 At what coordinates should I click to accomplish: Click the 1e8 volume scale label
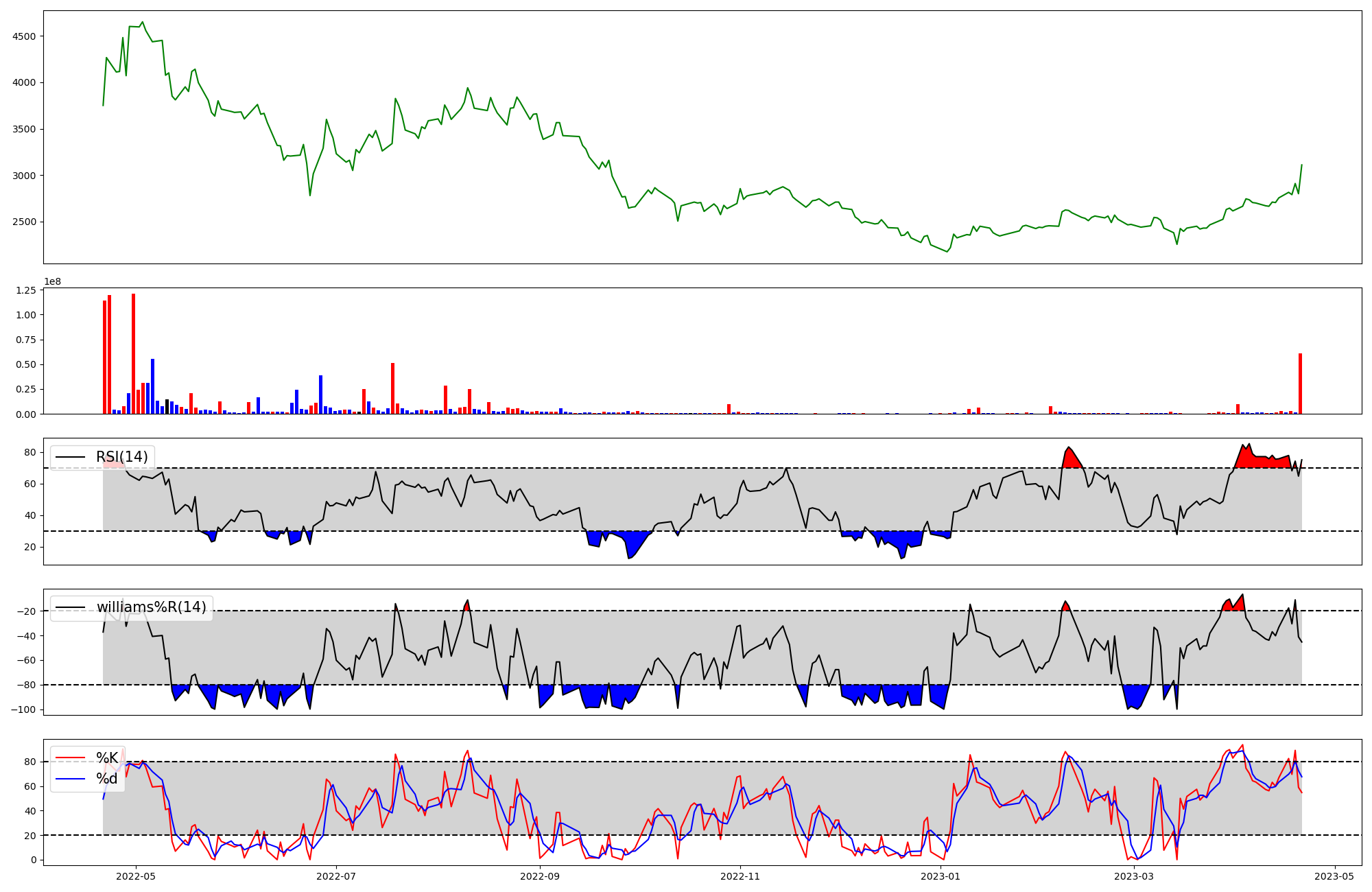pyautogui.click(x=52, y=281)
